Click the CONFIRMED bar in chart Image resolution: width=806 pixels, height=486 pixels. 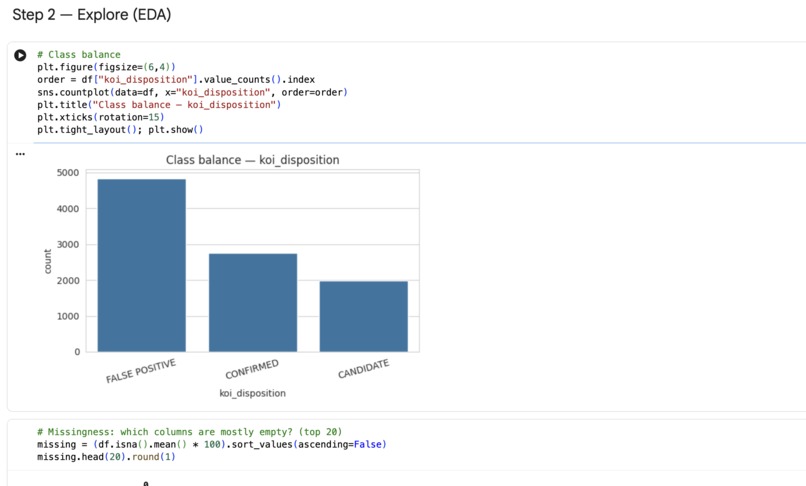[x=252, y=302]
